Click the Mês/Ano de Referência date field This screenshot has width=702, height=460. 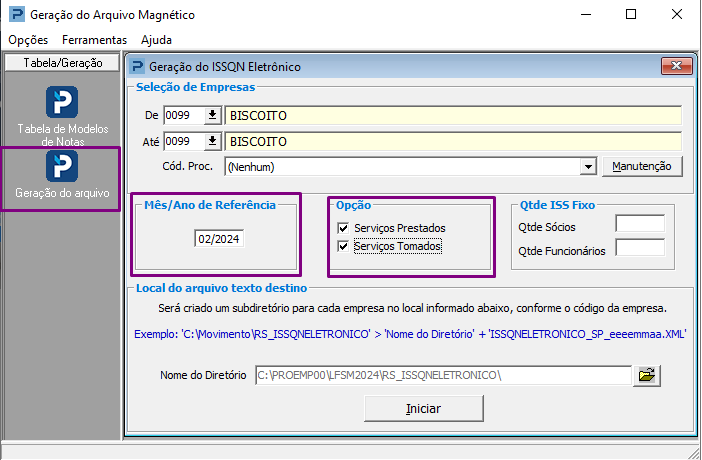[x=219, y=239]
